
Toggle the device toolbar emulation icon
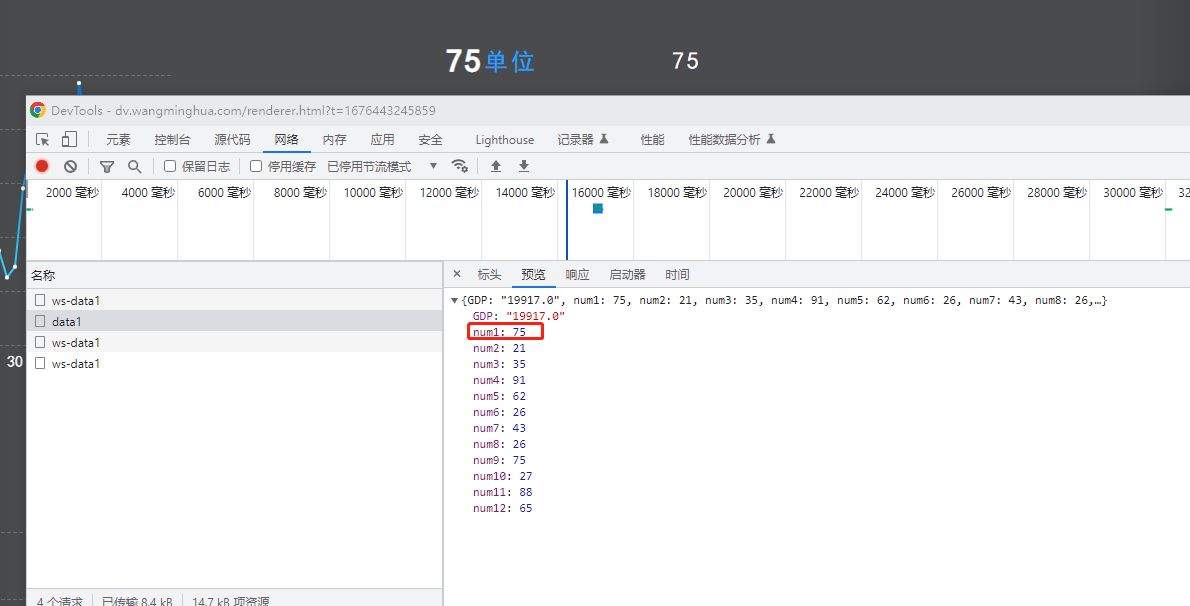68,139
